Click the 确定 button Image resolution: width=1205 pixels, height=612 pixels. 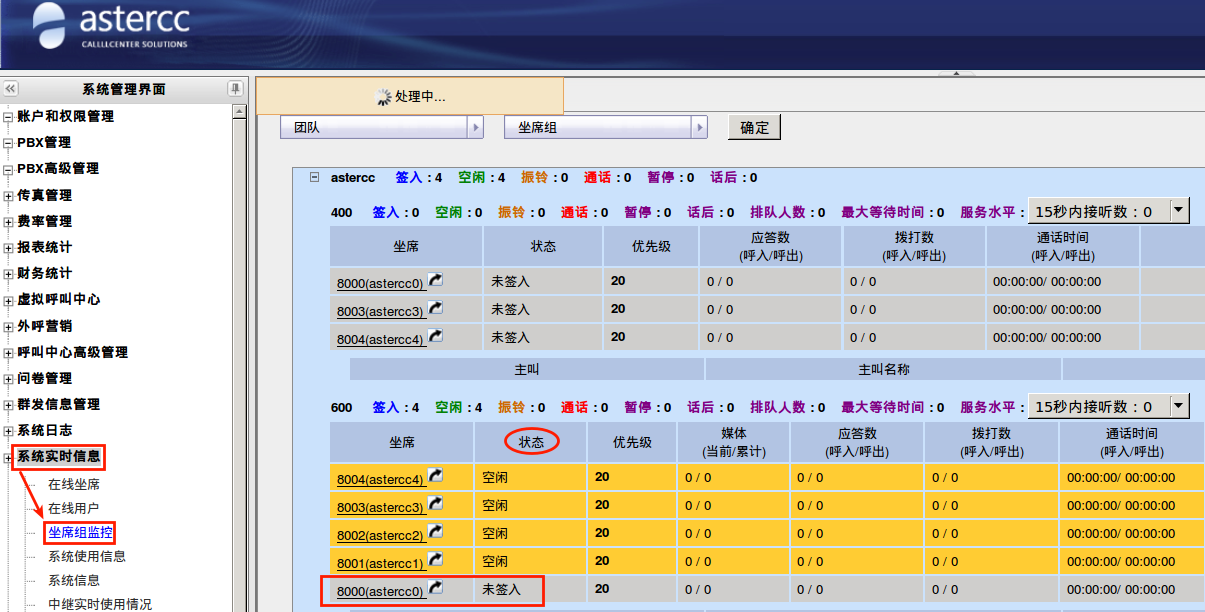pos(754,128)
